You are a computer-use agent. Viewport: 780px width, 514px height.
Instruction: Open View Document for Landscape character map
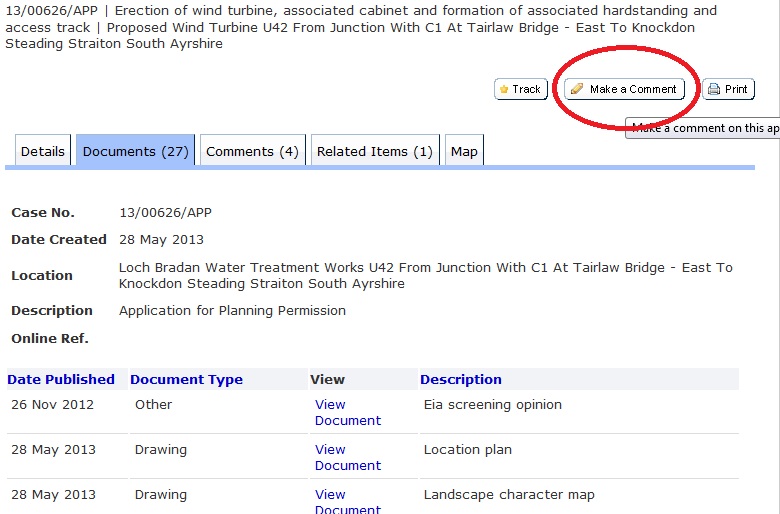pyautogui.click(x=347, y=502)
